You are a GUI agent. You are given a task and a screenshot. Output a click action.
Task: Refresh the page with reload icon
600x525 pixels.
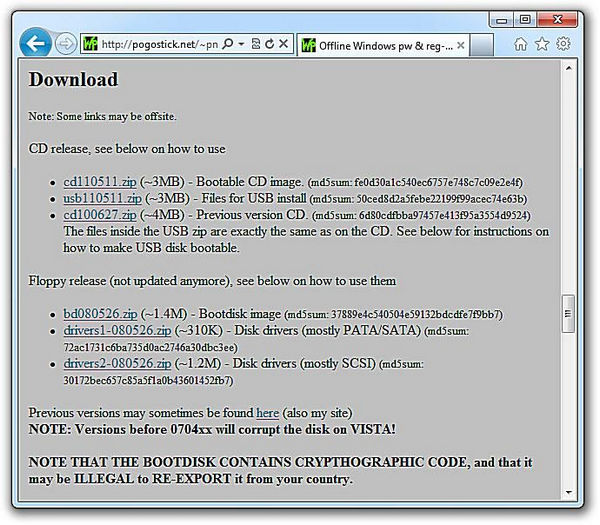(x=270, y=44)
